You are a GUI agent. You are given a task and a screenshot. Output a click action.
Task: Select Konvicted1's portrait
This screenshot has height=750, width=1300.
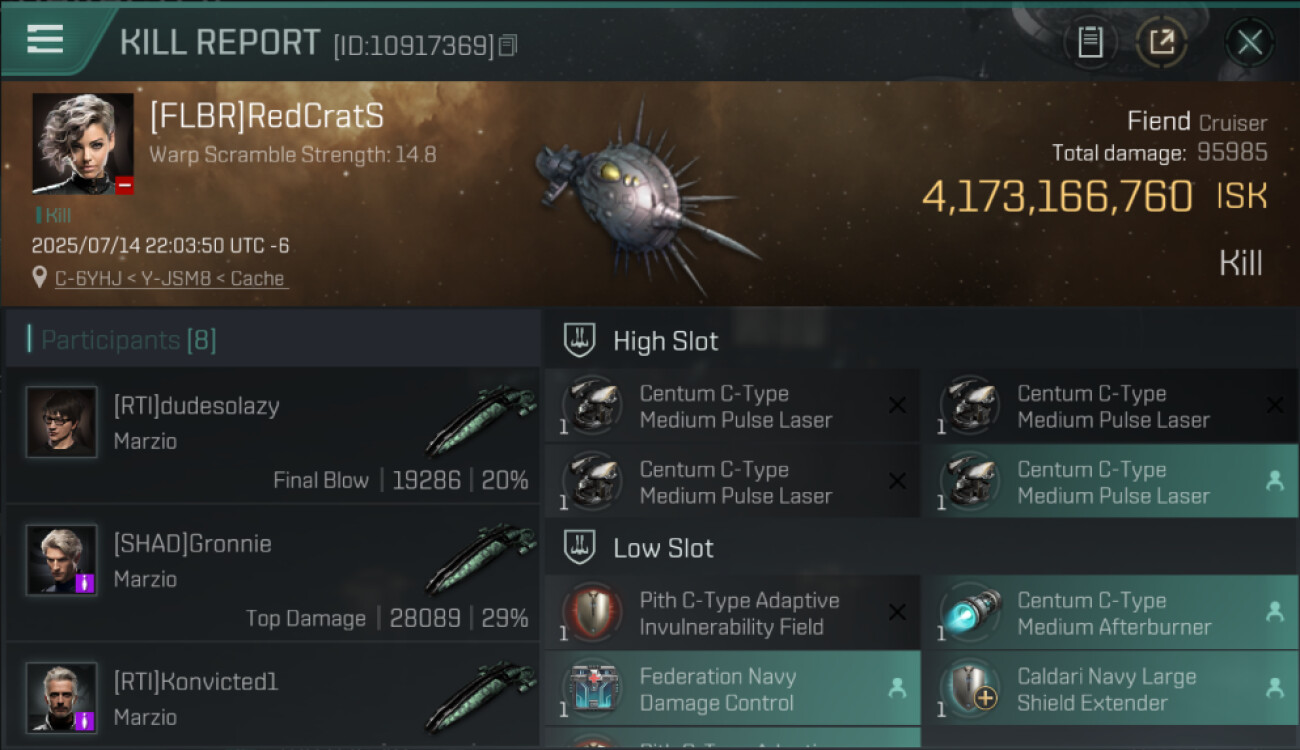62,697
